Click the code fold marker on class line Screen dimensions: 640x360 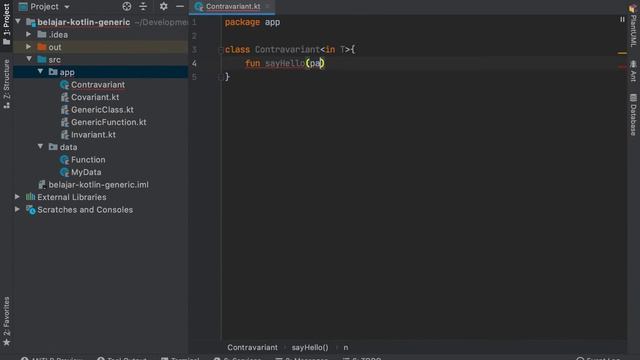220,50
